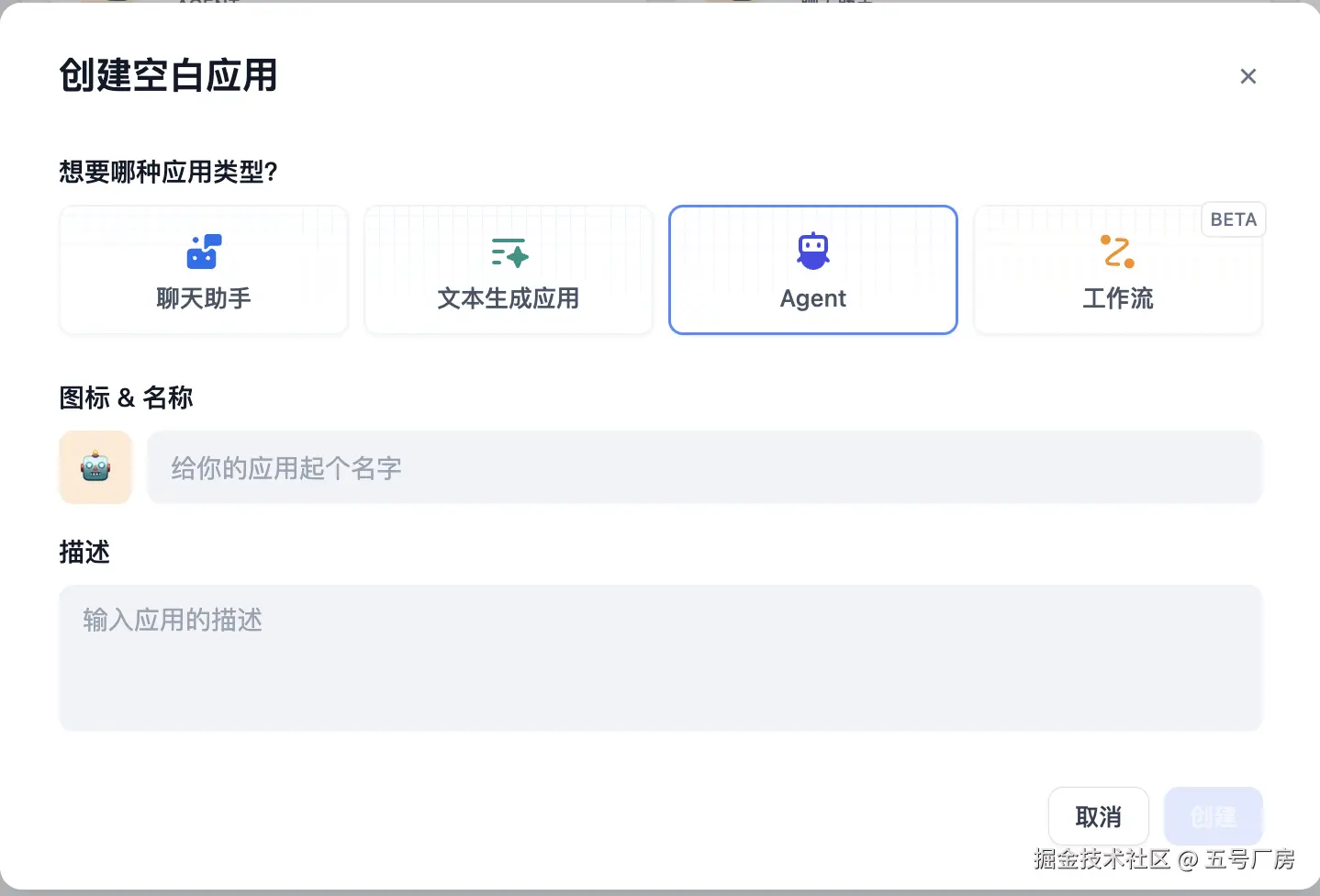The height and width of the screenshot is (896, 1320).
Task: Choose the 文本生成应用 type label
Action: tap(509, 298)
